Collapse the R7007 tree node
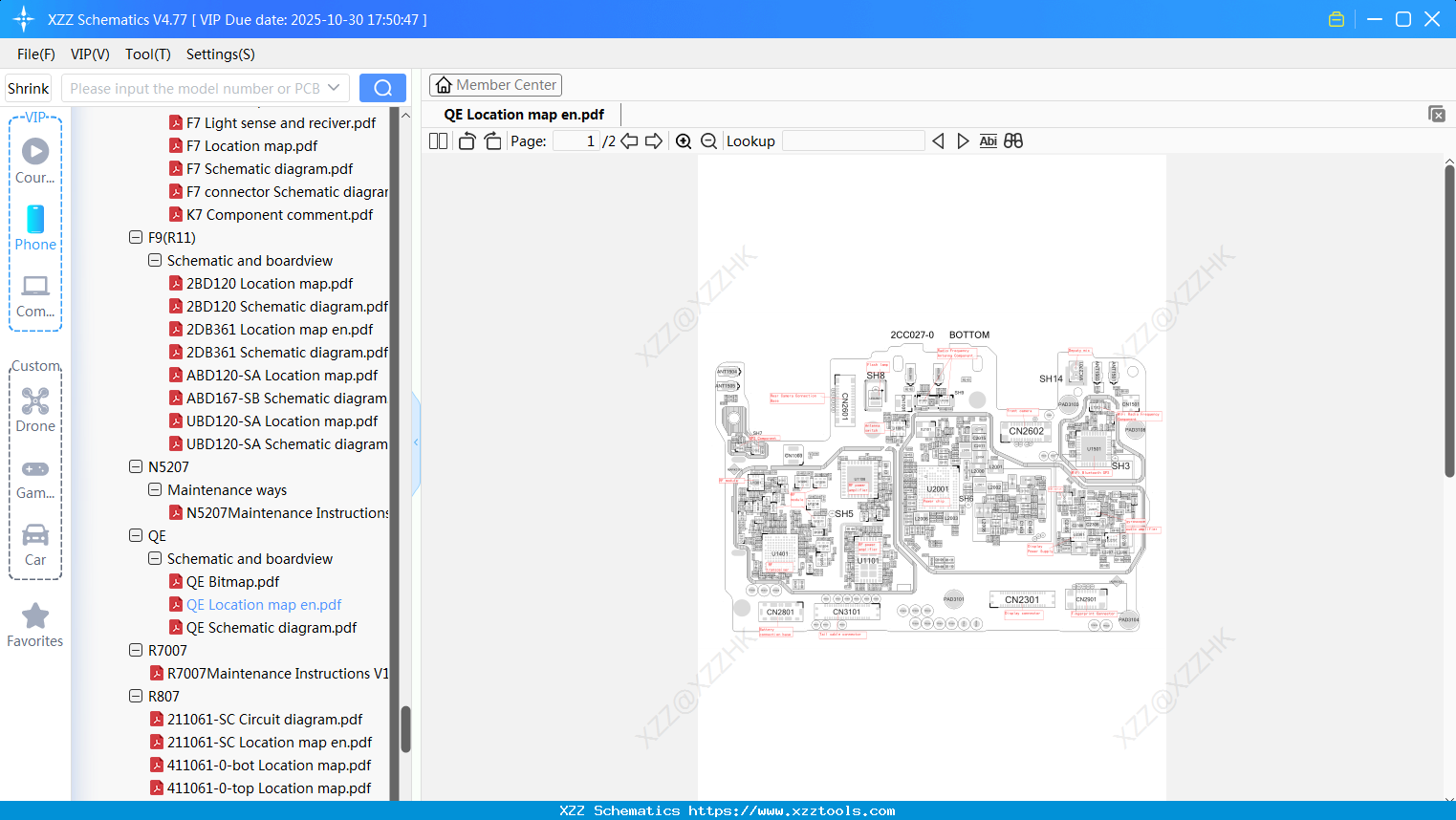 click(x=136, y=650)
